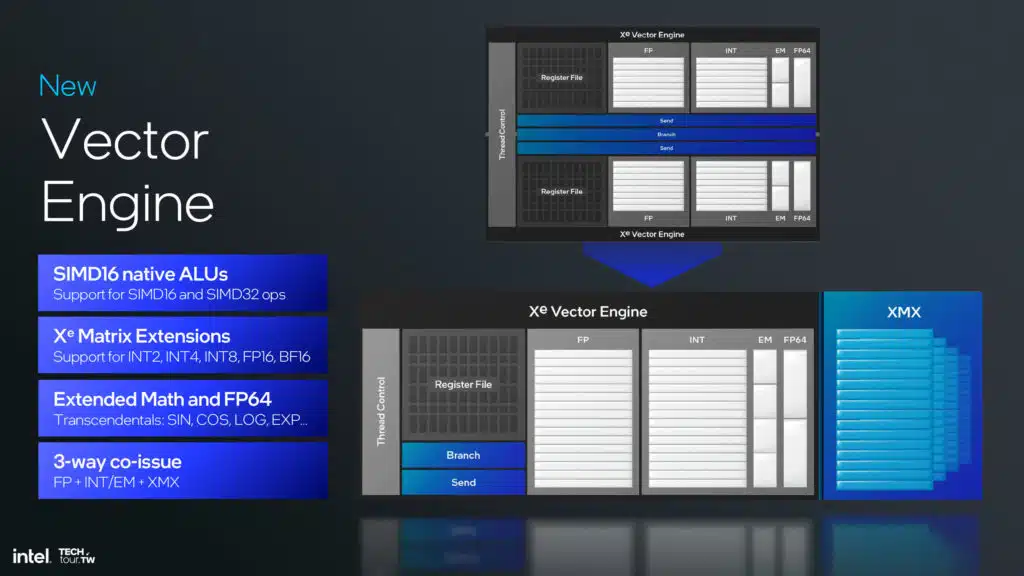Select the large INT lane stack
The width and height of the screenshot is (1024, 576).
click(697, 419)
